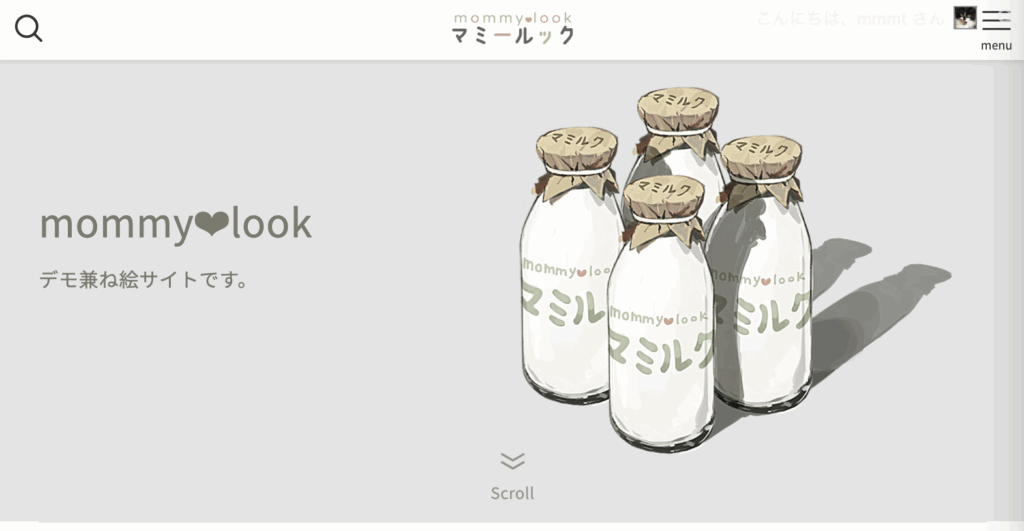Click the "menu" text label under the hamburger

[x=996, y=46]
